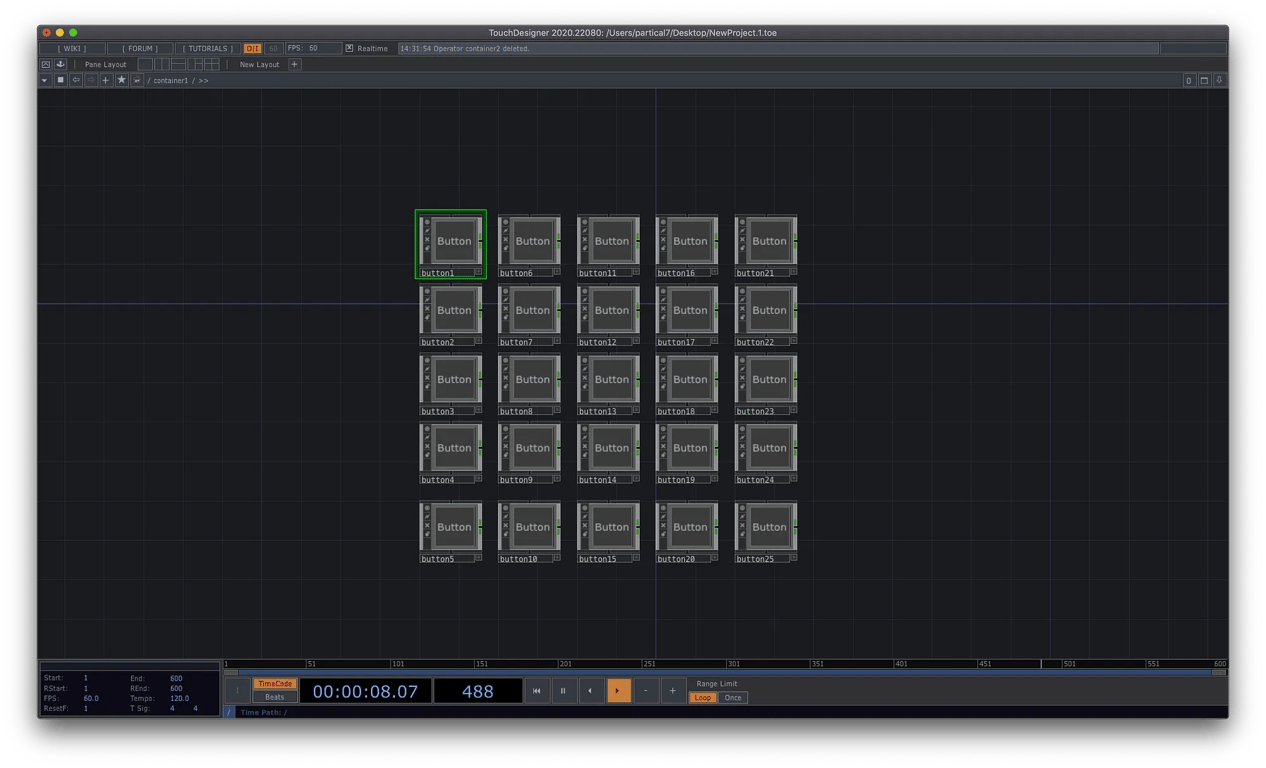Open the FORUM link in the top bar
The width and height of the screenshot is (1266, 768).
tap(141, 48)
